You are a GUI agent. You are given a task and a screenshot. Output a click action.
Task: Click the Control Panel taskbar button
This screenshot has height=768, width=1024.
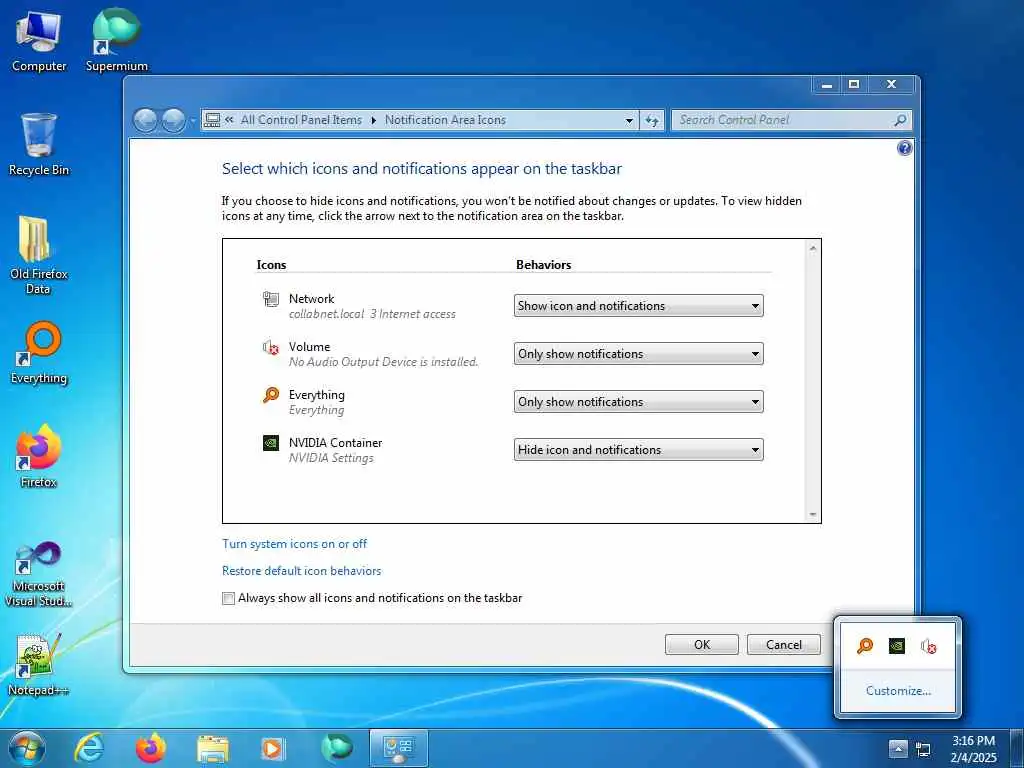tap(398, 748)
